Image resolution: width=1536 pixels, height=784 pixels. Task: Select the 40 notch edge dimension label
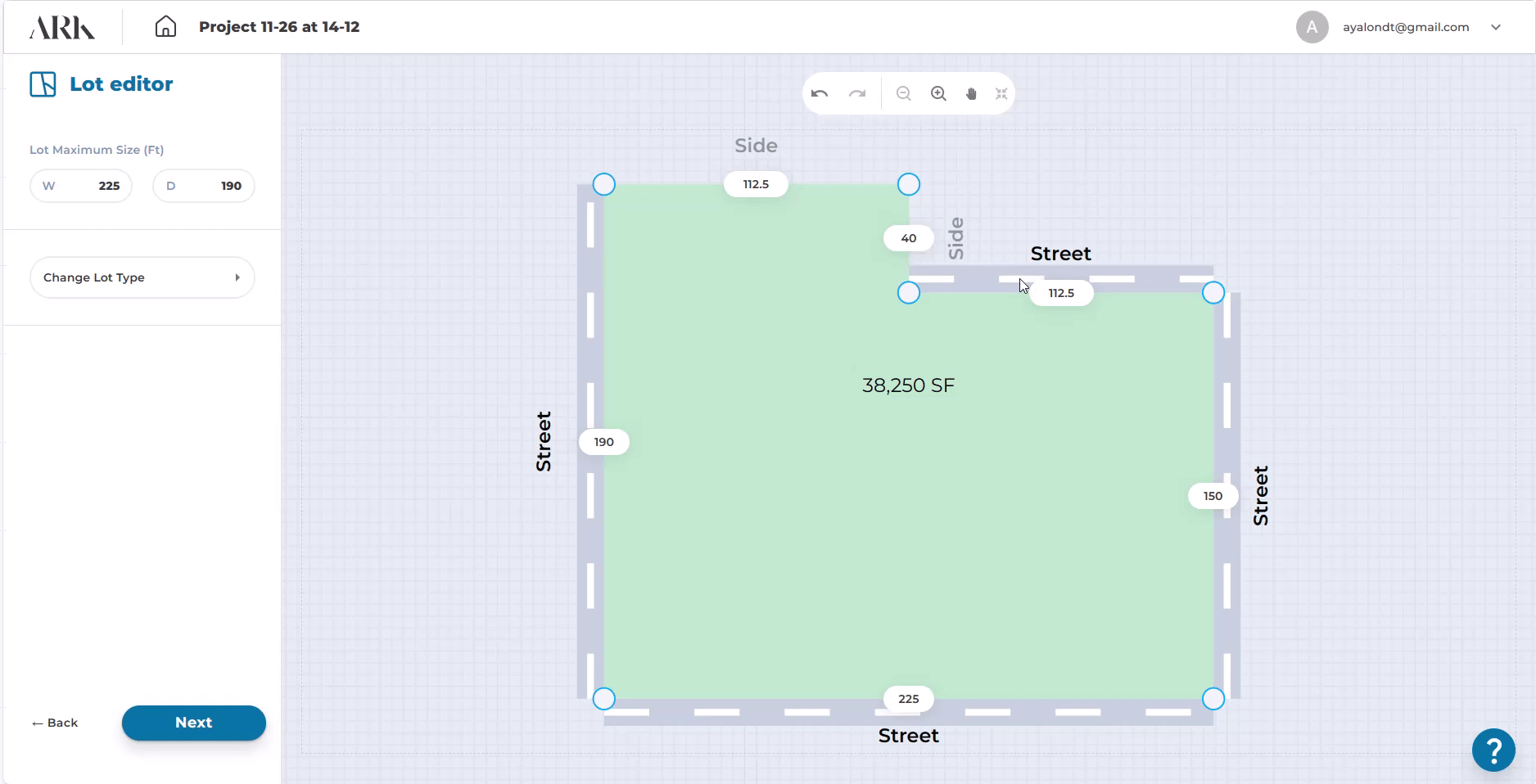pos(908,238)
